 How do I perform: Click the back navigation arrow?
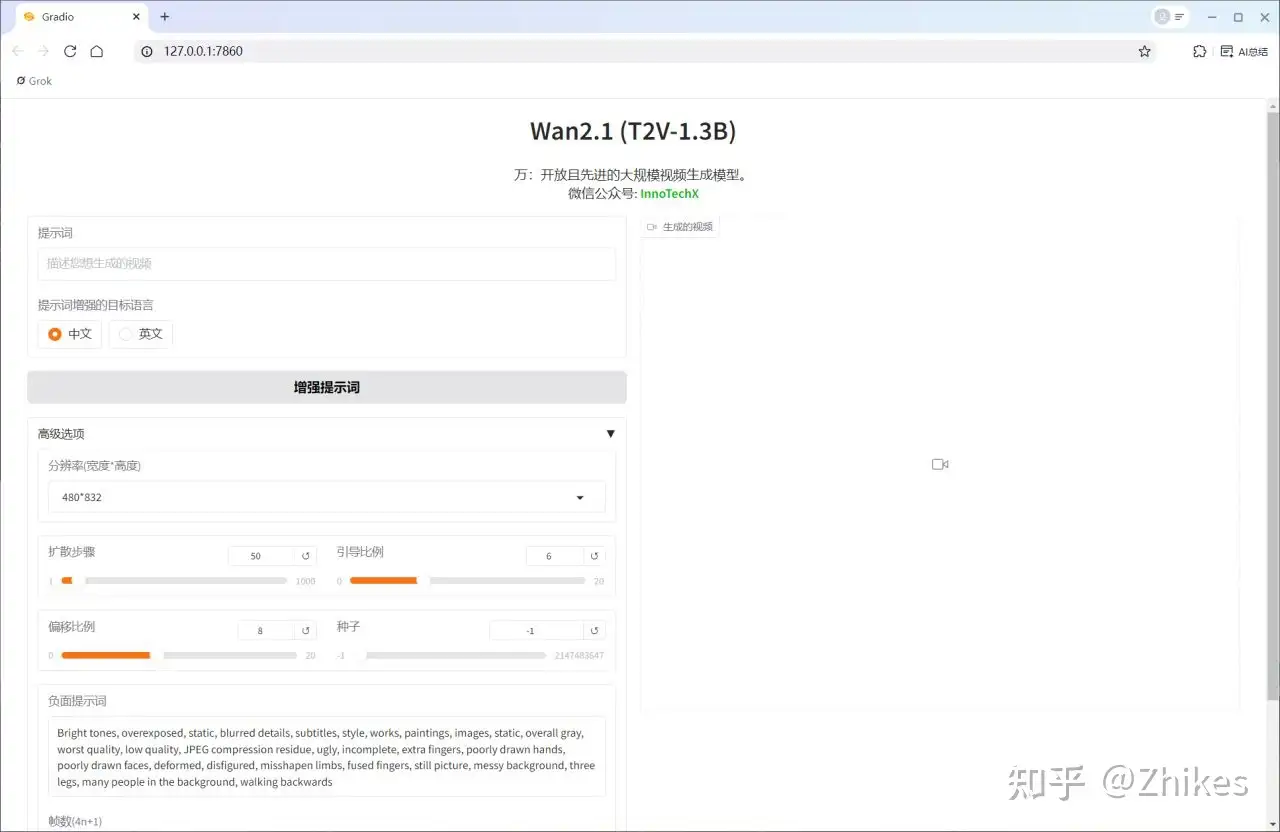[x=17, y=51]
